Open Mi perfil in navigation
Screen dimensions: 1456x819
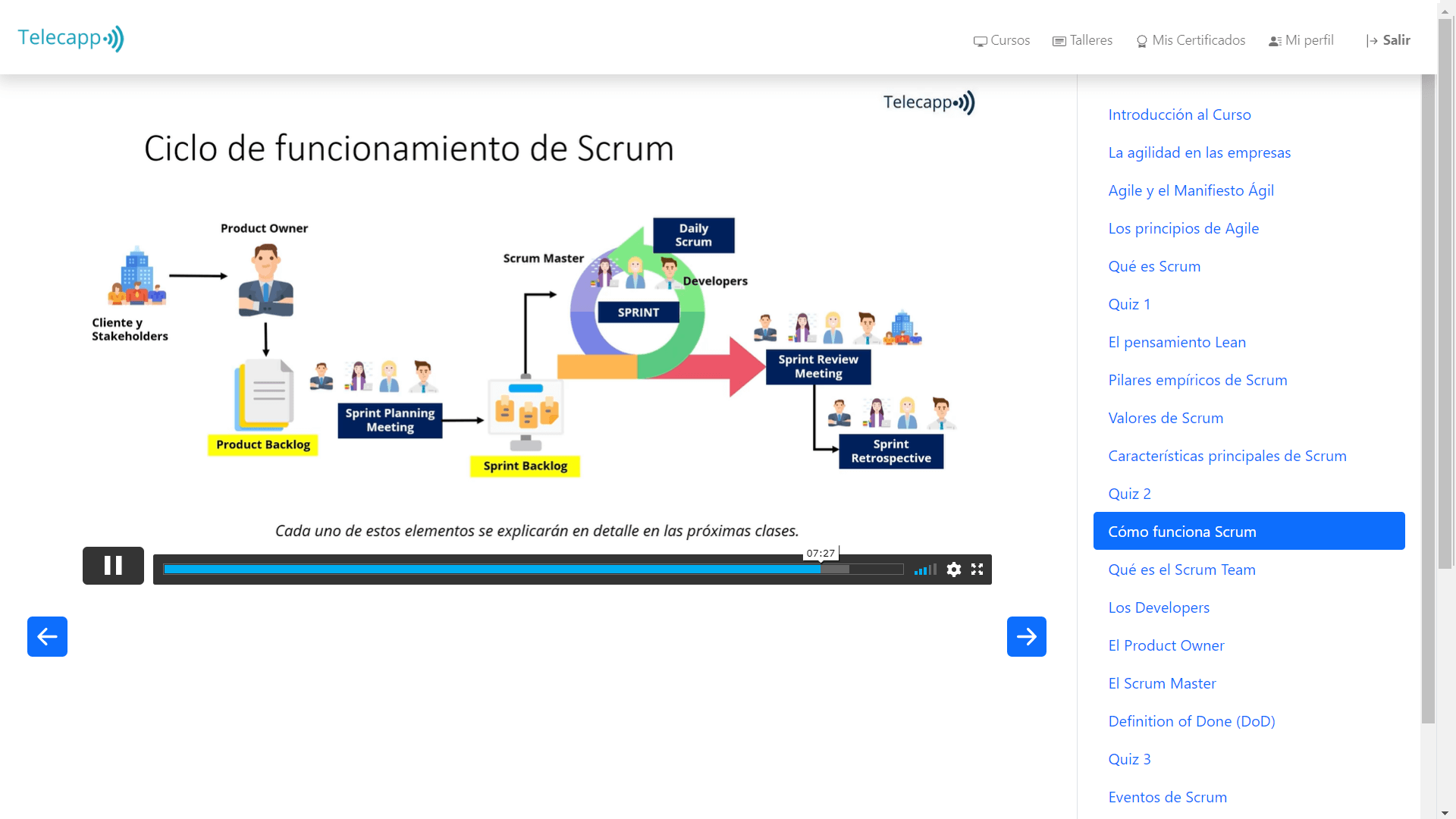pos(1301,40)
